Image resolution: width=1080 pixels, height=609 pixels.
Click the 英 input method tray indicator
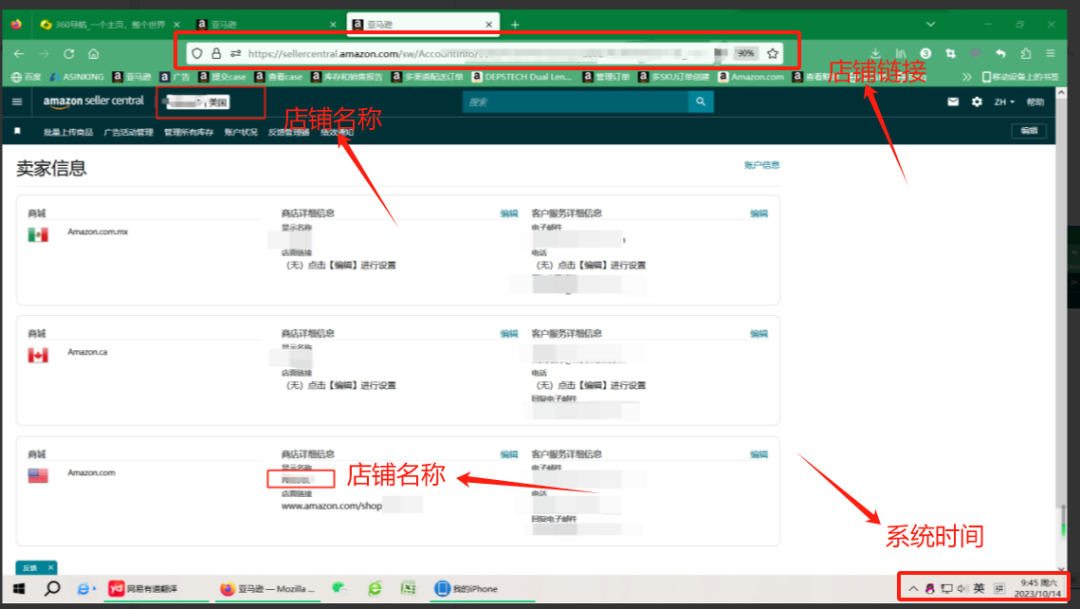[x=979, y=588]
